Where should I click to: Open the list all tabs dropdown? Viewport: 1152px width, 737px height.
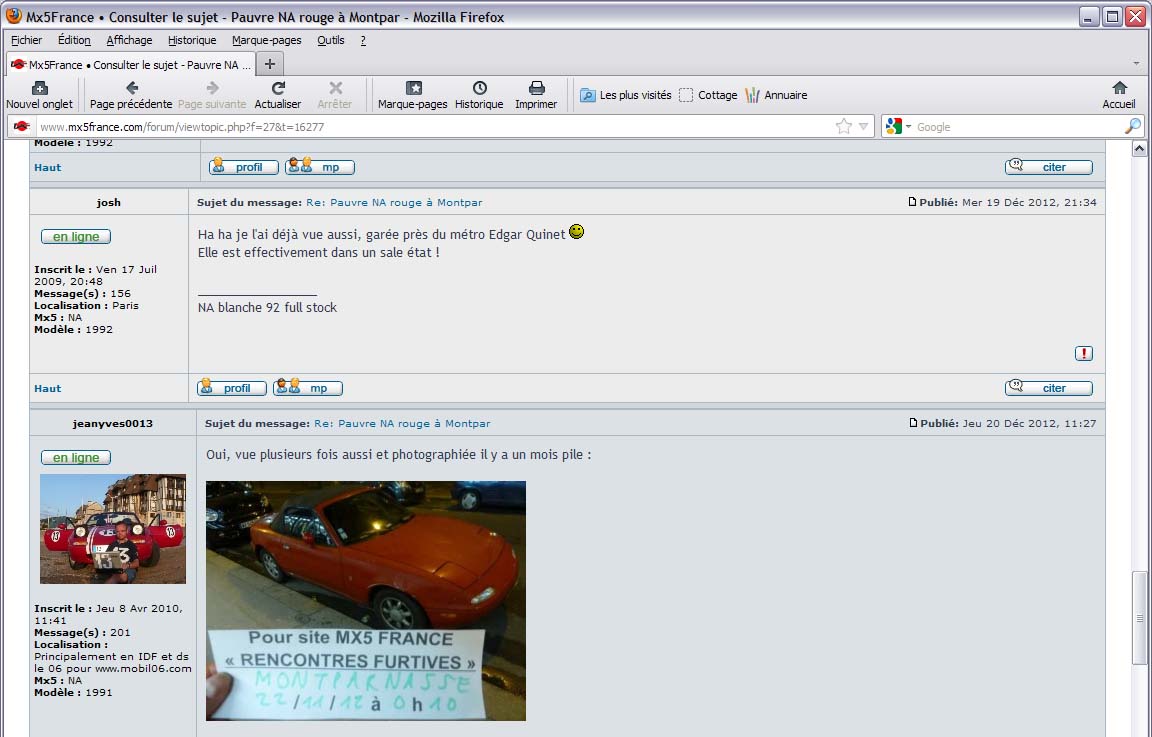tap(1136, 64)
